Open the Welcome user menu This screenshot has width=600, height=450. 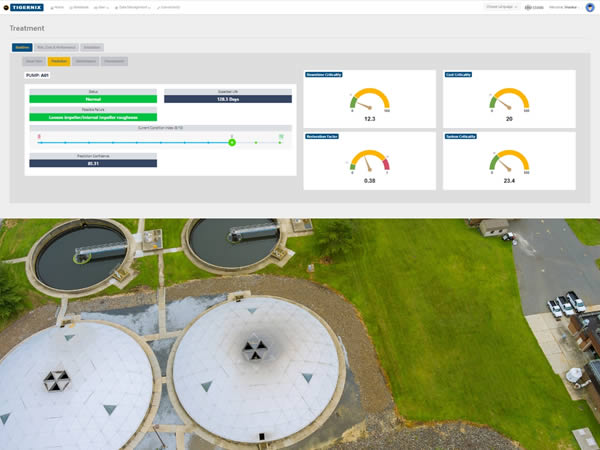[563, 7]
